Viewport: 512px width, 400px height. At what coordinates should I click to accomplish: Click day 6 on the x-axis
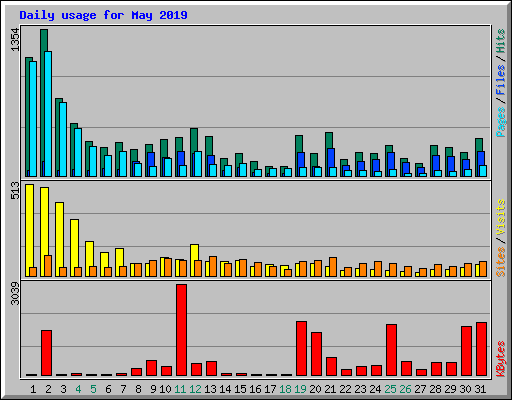pyautogui.click(x=108, y=389)
